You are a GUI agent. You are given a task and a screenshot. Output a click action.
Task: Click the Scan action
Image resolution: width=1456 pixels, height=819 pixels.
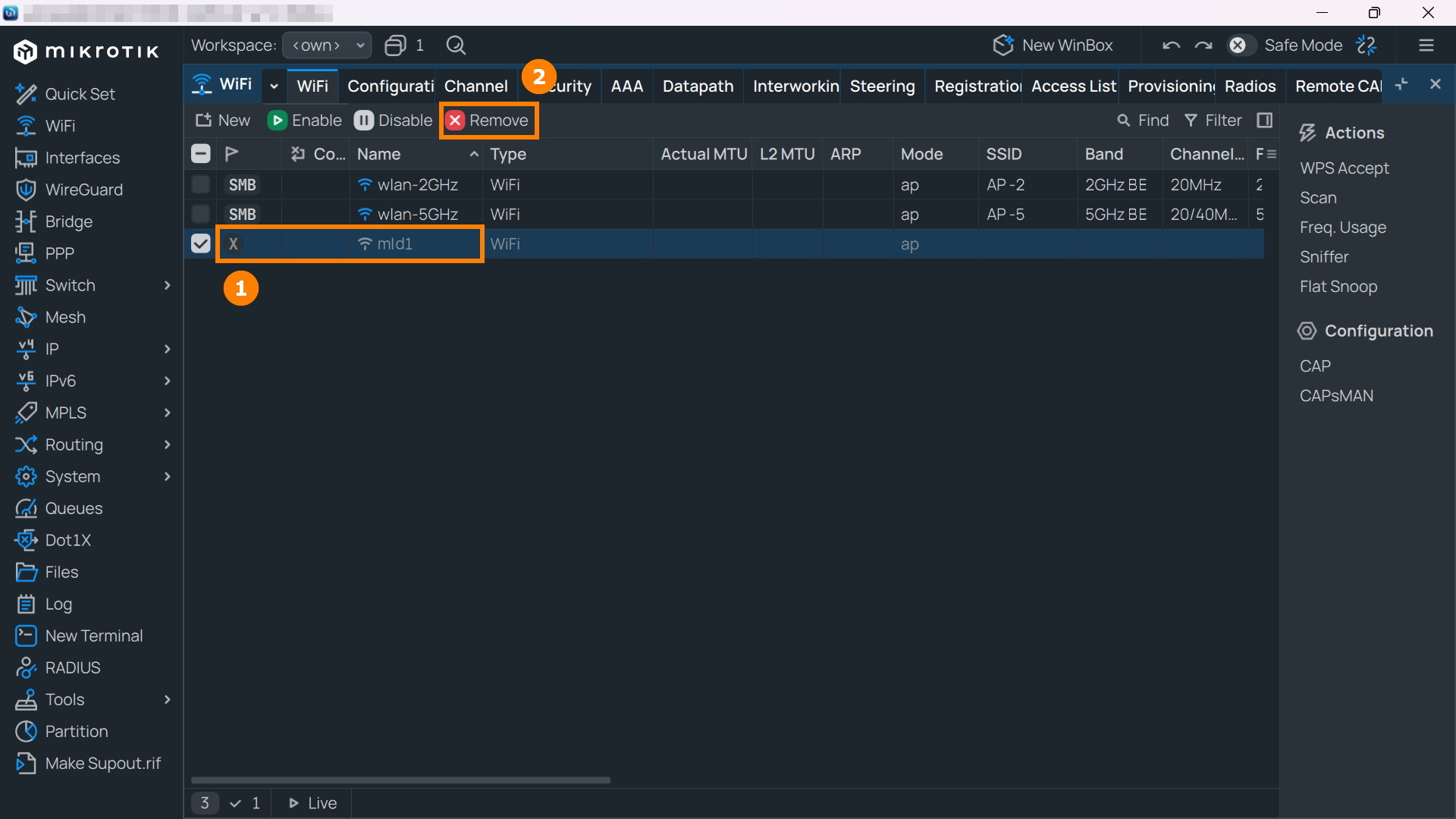pos(1318,198)
